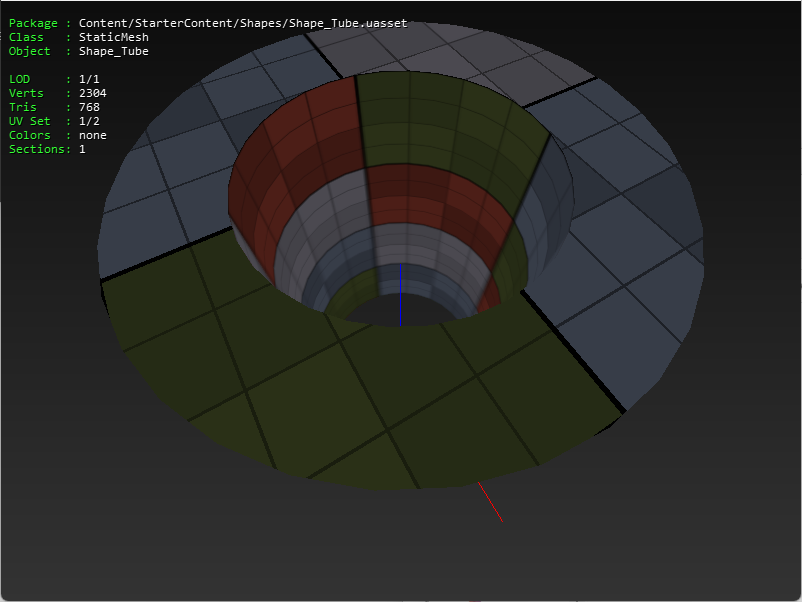This screenshot has height=602, width=802.
Task: Click the Package label
Action: 33,24
